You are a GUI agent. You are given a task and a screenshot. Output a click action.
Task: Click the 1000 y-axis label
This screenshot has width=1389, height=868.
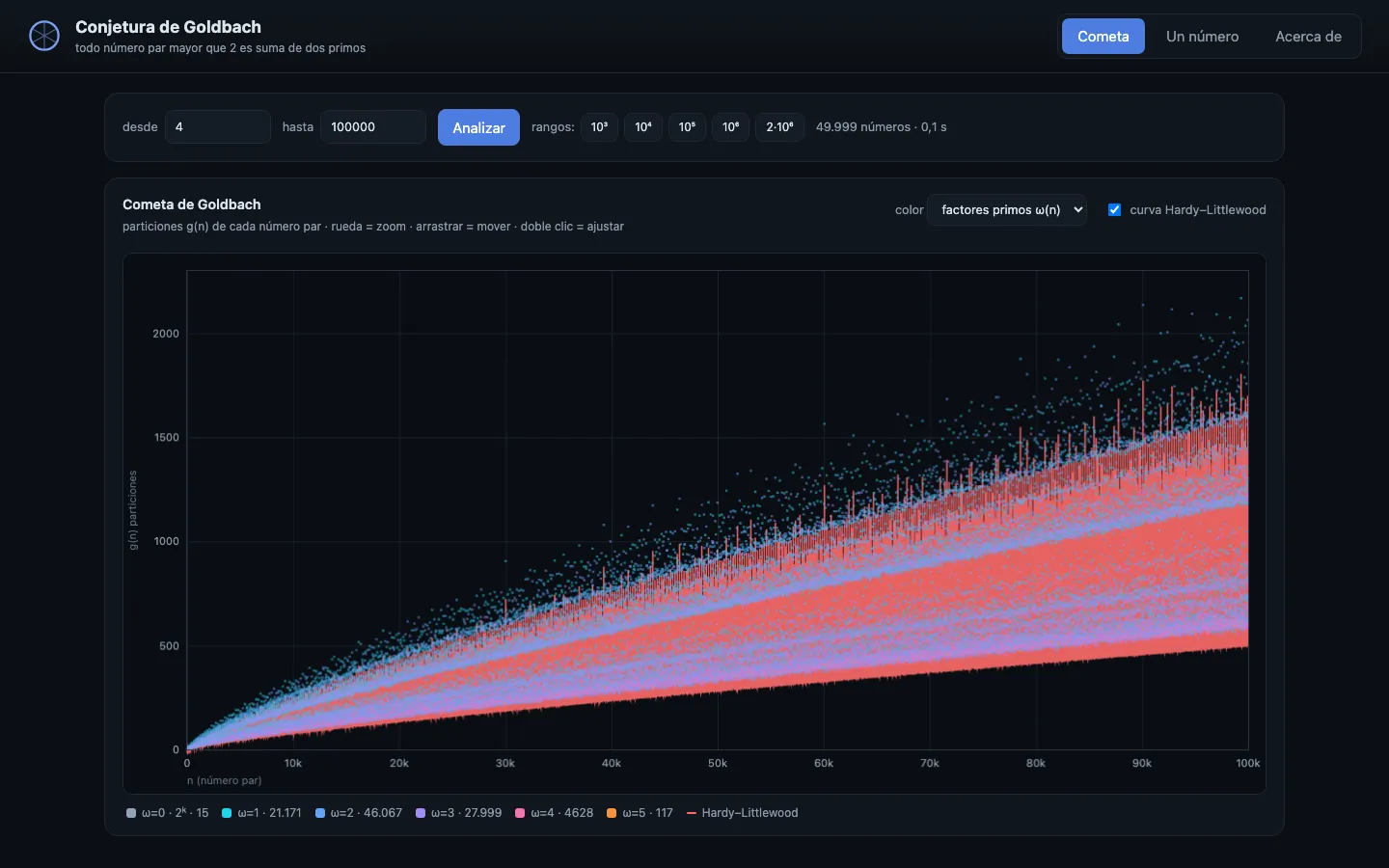click(166, 541)
